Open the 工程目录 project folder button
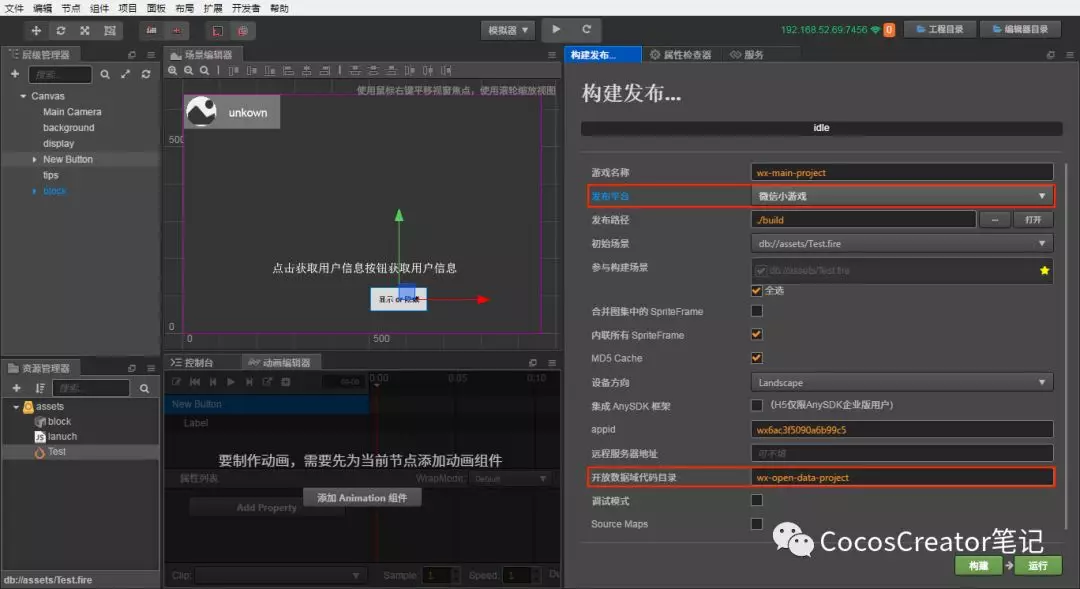1080x589 pixels. tap(940, 30)
